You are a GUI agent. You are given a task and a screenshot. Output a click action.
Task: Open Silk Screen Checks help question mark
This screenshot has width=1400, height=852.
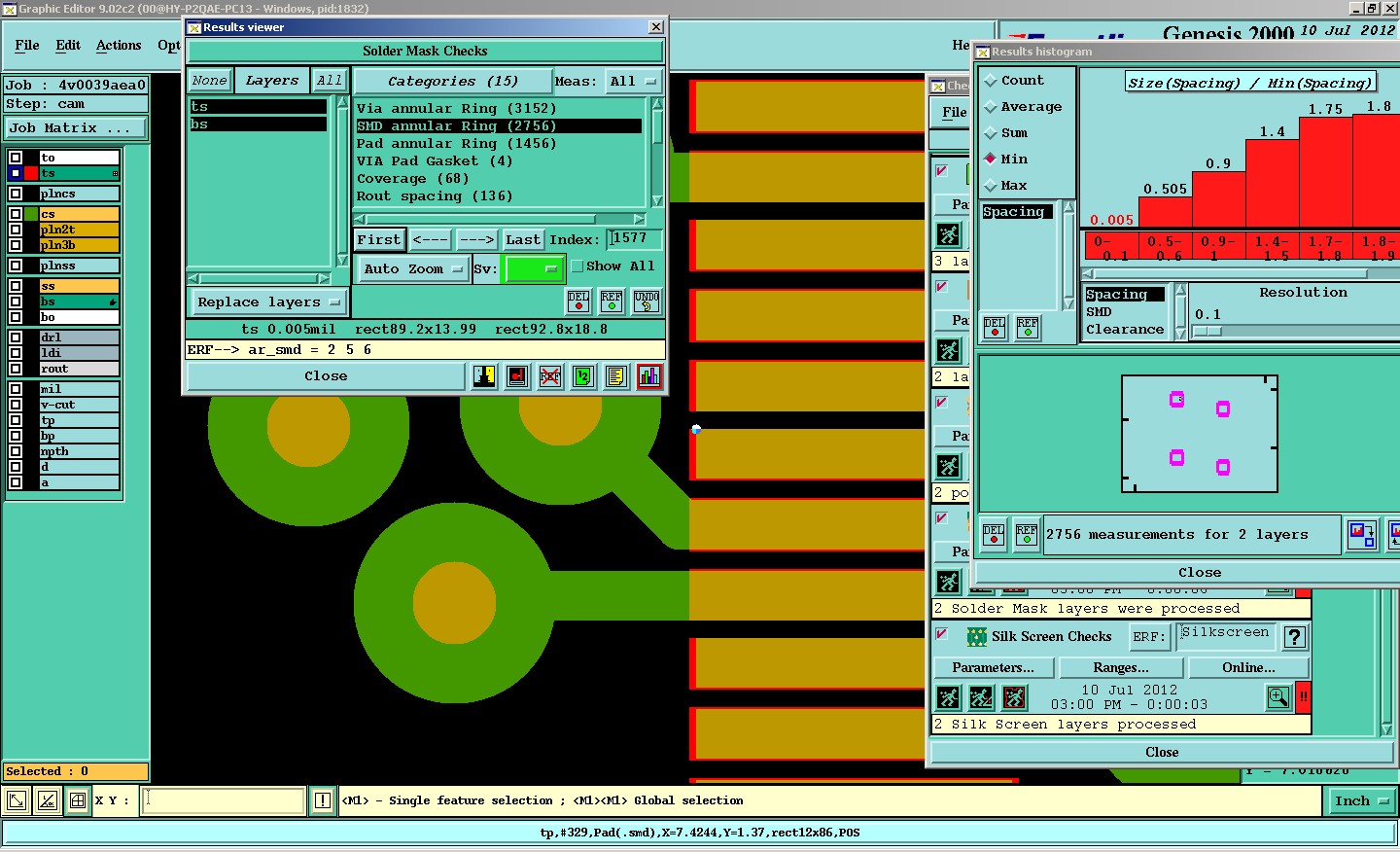(x=1295, y=637)
